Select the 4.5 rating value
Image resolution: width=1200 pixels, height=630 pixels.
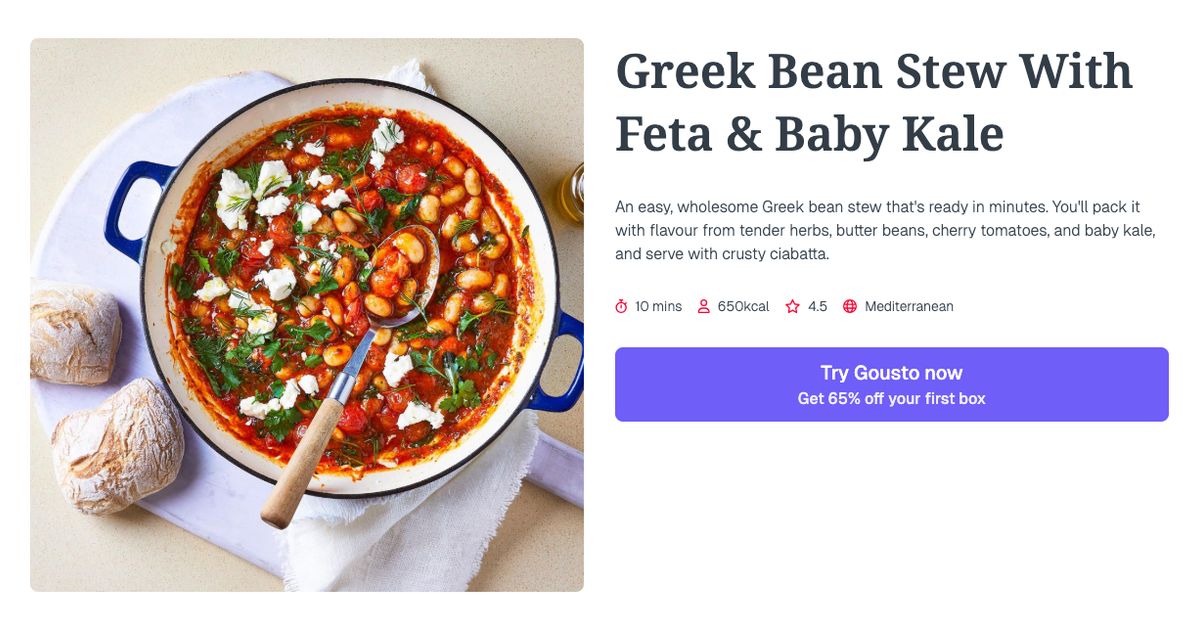(x=817, y=306)
